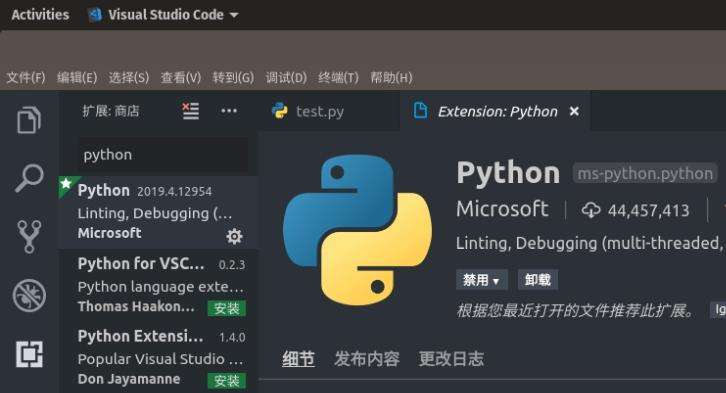Close the Extension: Python tab
Screen dimensions: 726x393
click(574, 111)
